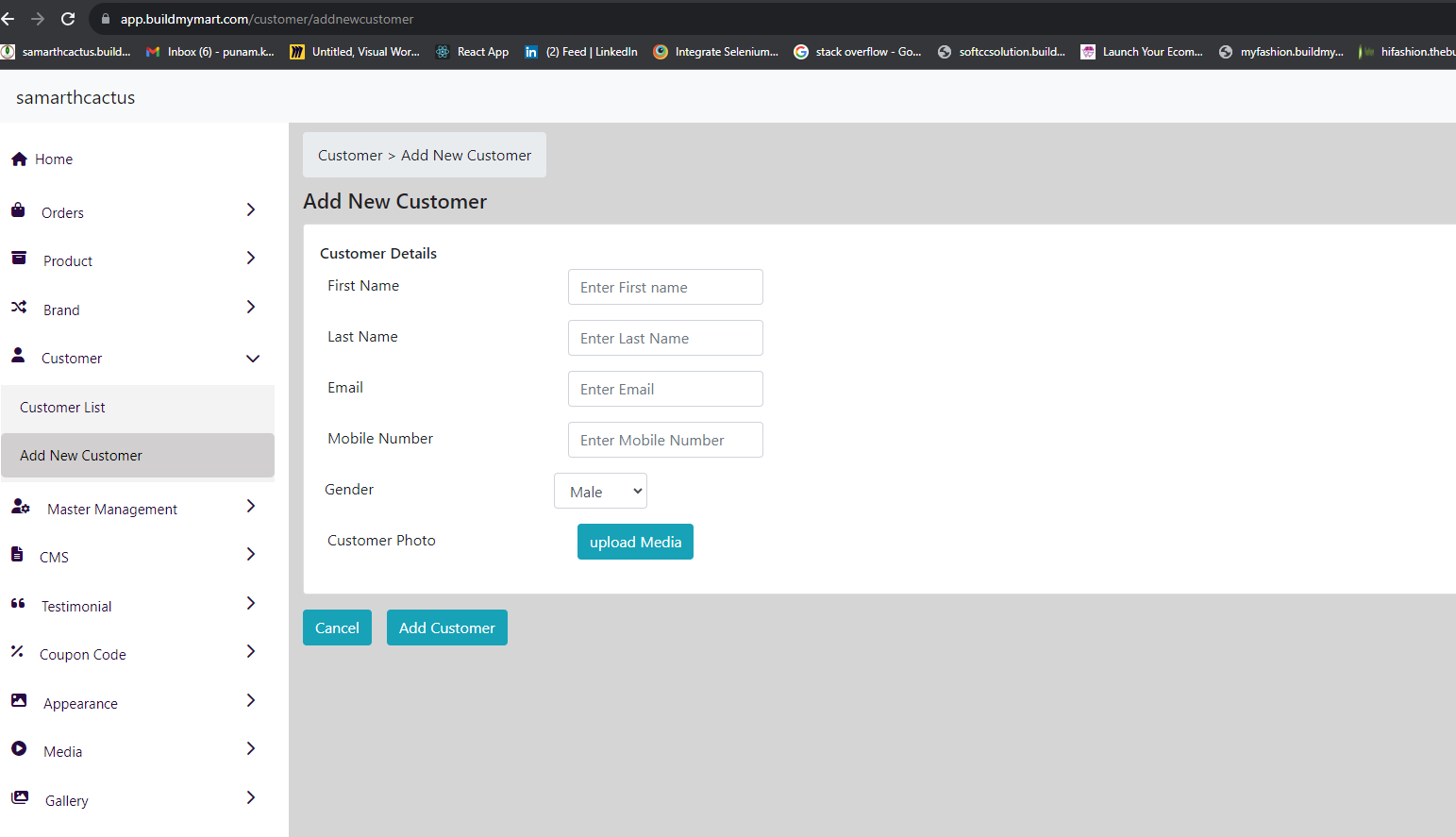Open the samarthcactus.build bookmark
This screenshot has width=1456, height=837.
point(66,52)
